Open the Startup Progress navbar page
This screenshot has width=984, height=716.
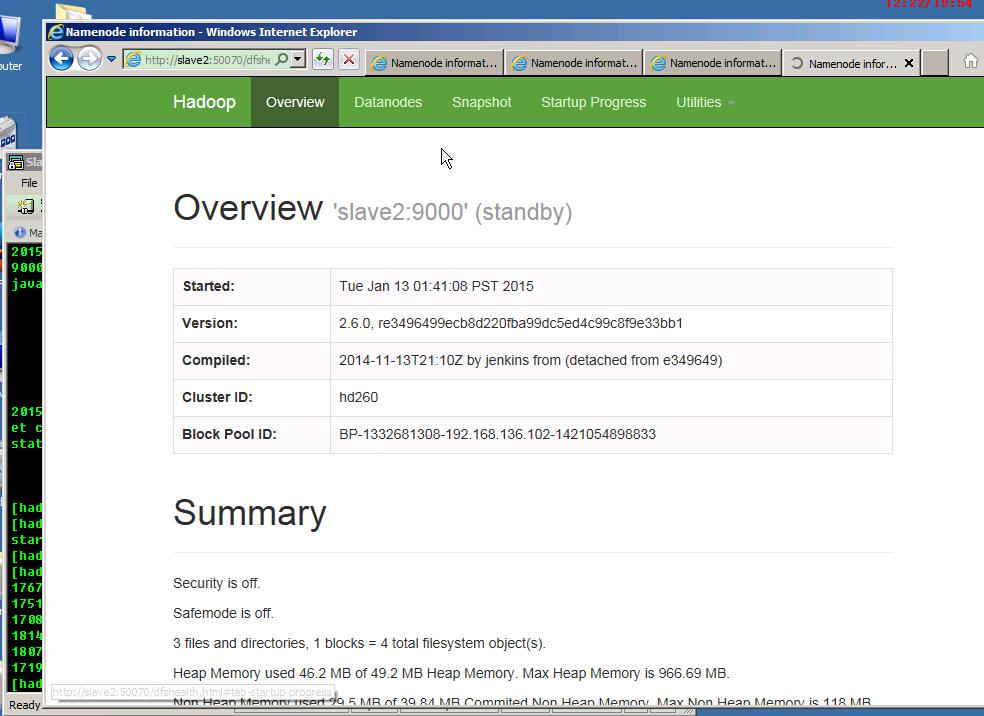point(593,102)
